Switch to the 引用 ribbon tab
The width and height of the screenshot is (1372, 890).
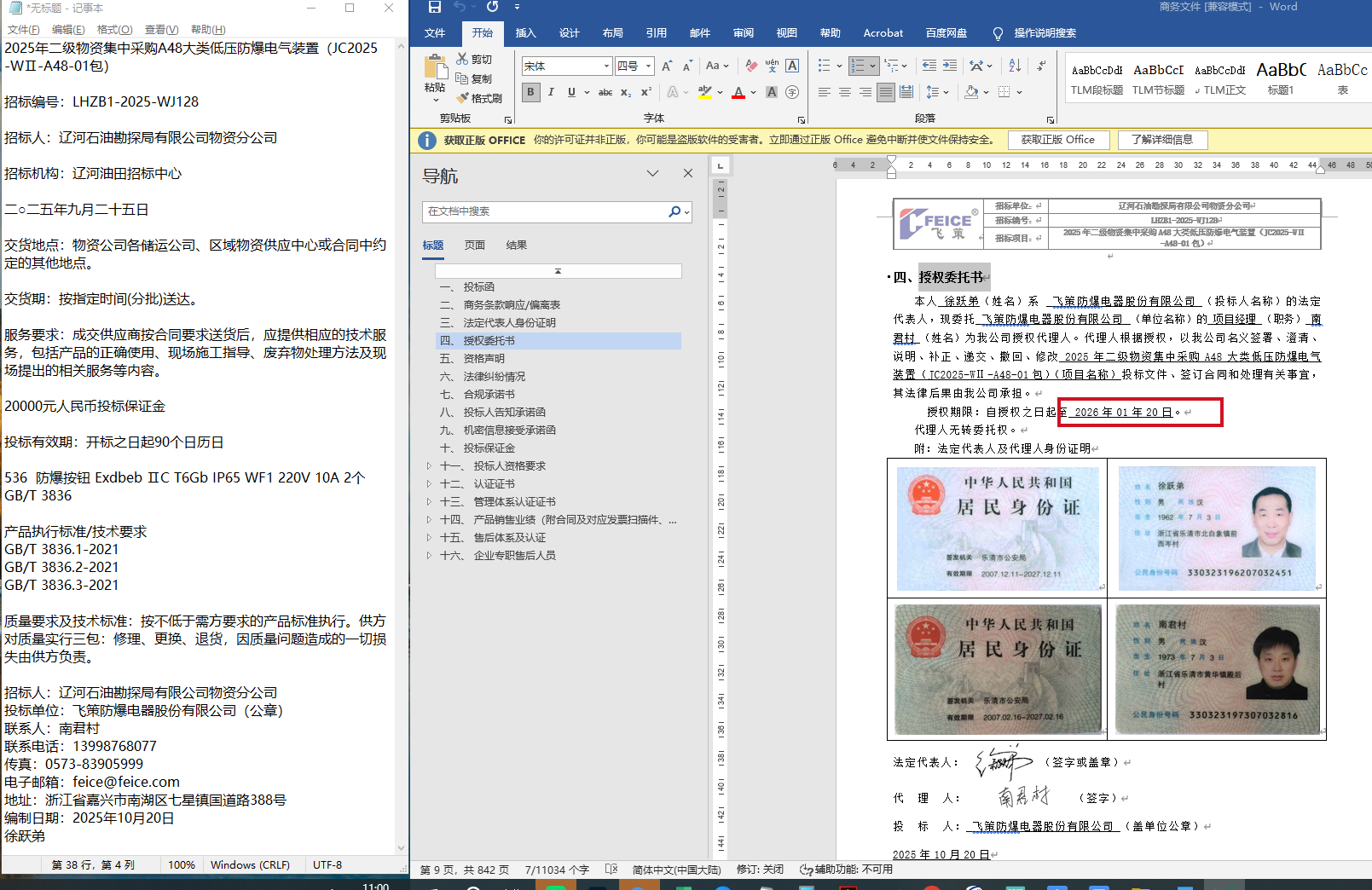[x=657, y=33]
